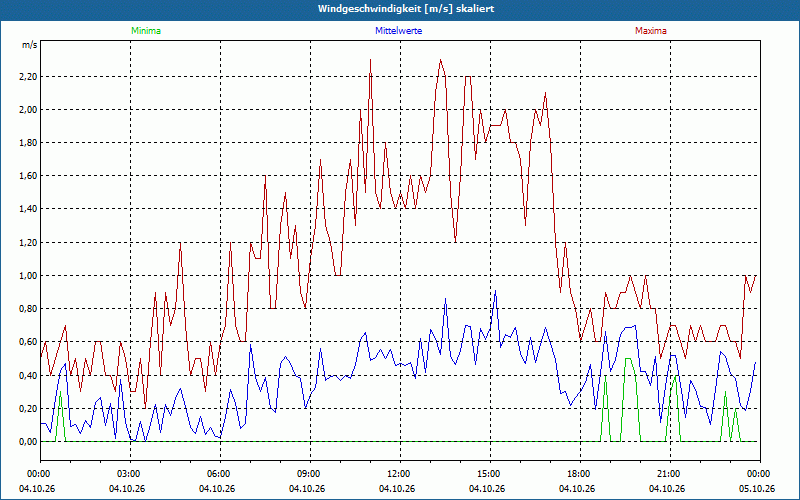The width and height of the screenshot is (800, 500).
Task: Select the 2,20 y-axis label
Action: [28, 77]
